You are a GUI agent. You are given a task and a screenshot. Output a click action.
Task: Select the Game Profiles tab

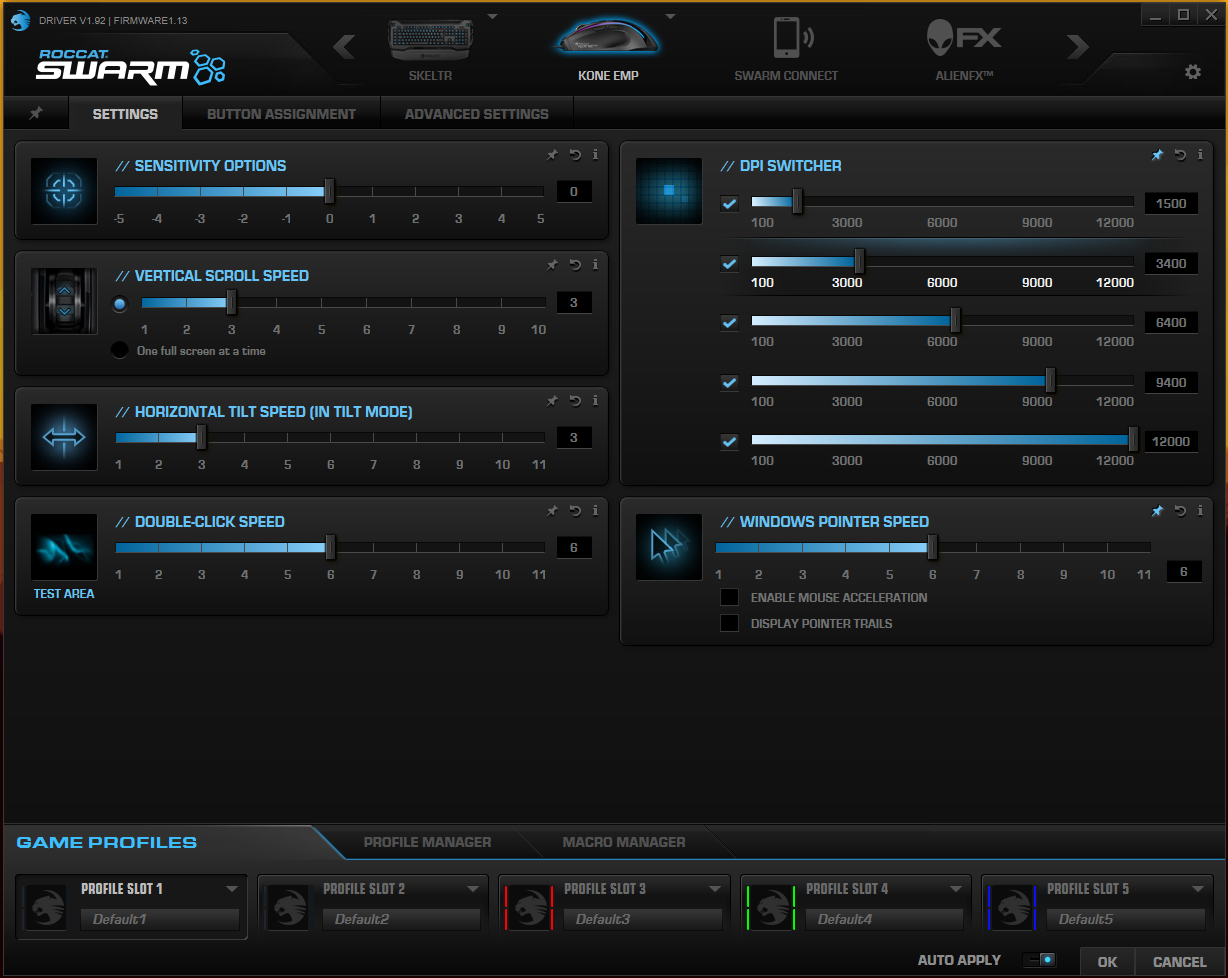coord(107,842)
